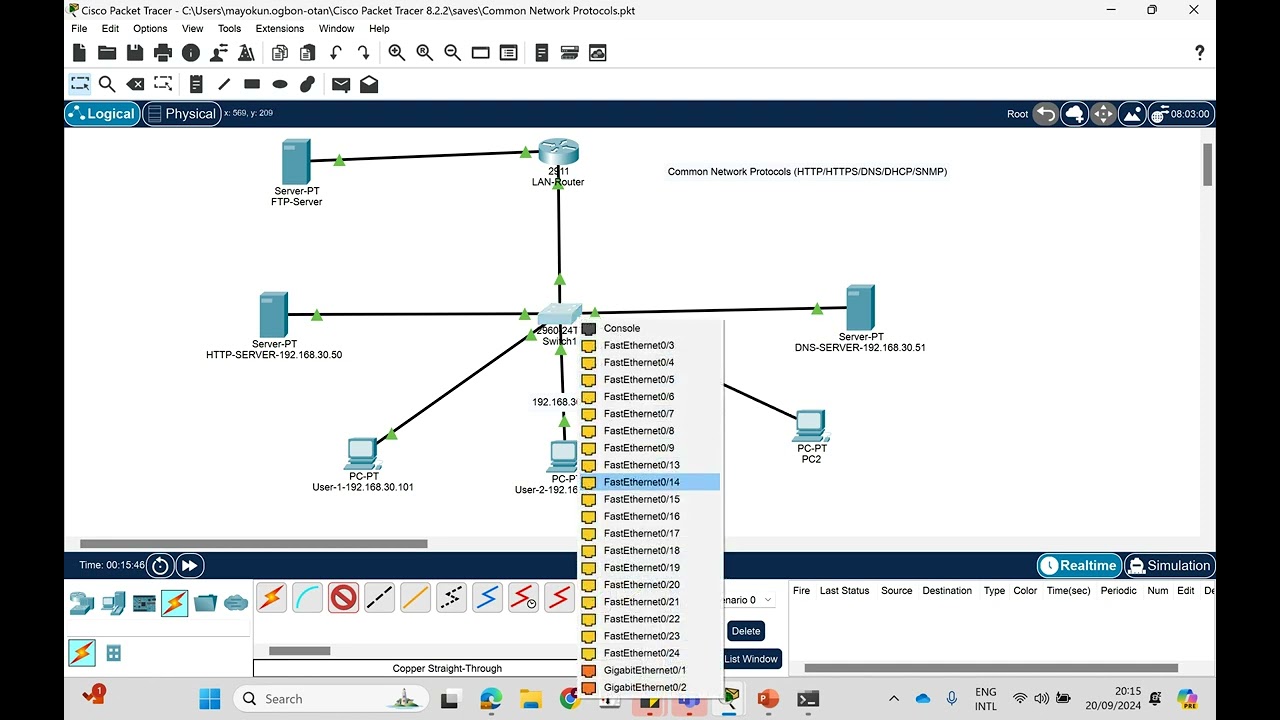Switch to Logical workspace view
Image resolution: width=1280 pixels, height=720 pixels.
[x=101, y=114]
